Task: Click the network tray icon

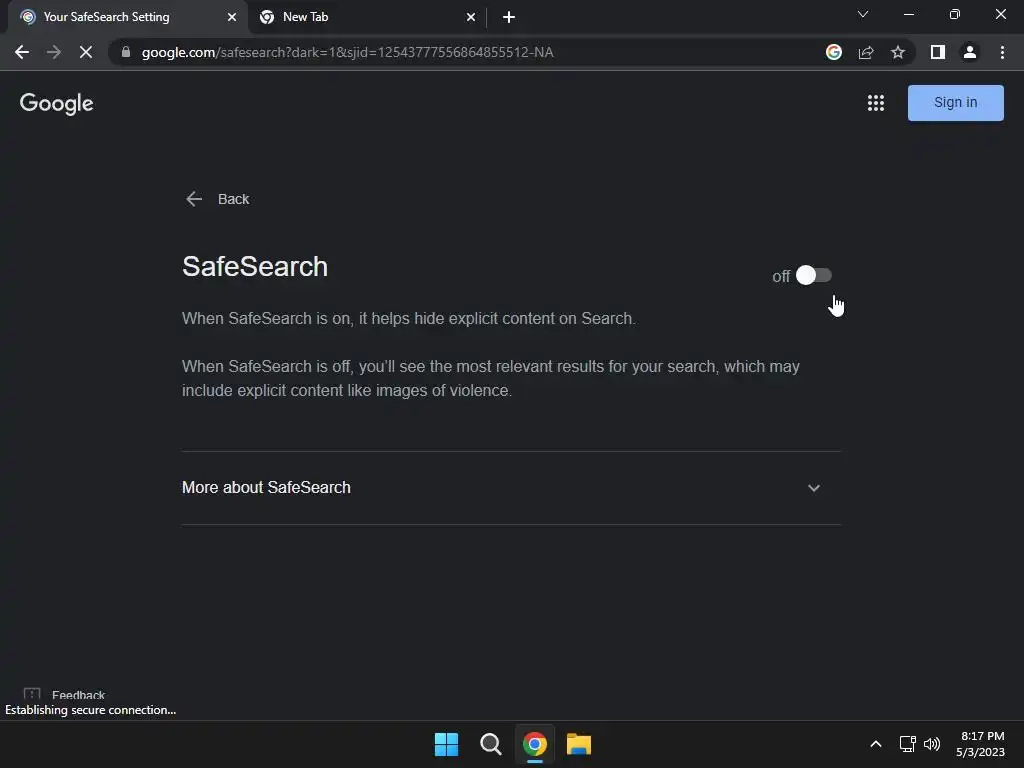Action: [907, 744]
